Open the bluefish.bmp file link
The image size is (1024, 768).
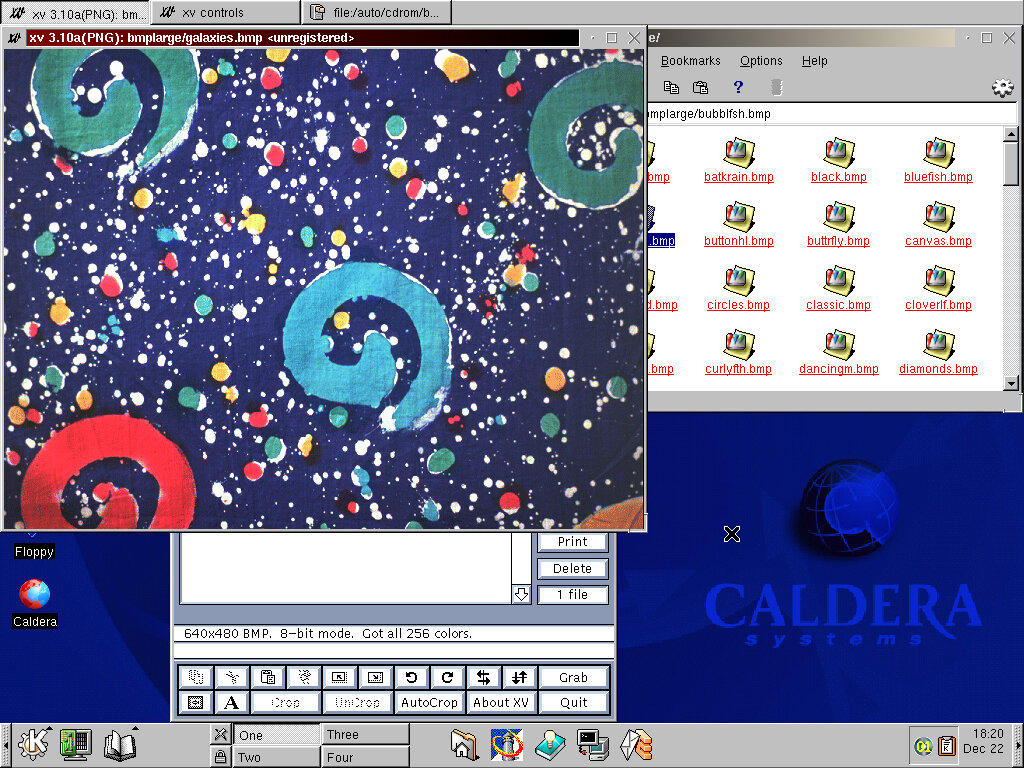[x=938, y=177]
